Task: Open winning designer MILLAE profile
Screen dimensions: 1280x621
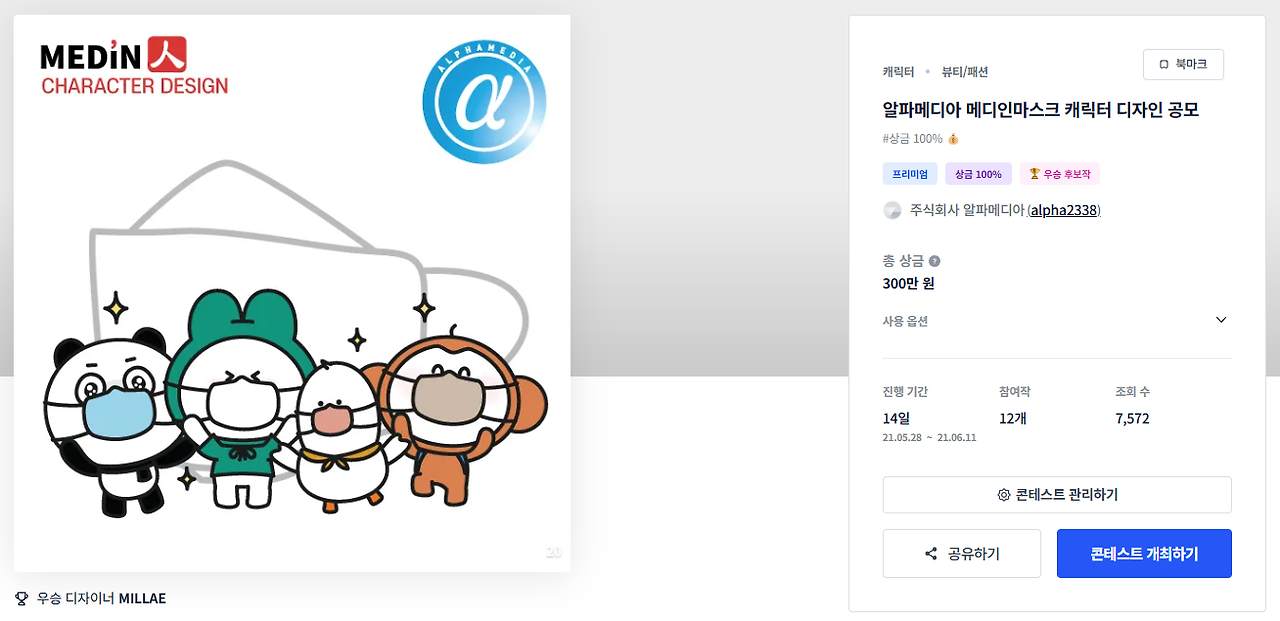Action: pyautogui.click(x=142, y=599)
